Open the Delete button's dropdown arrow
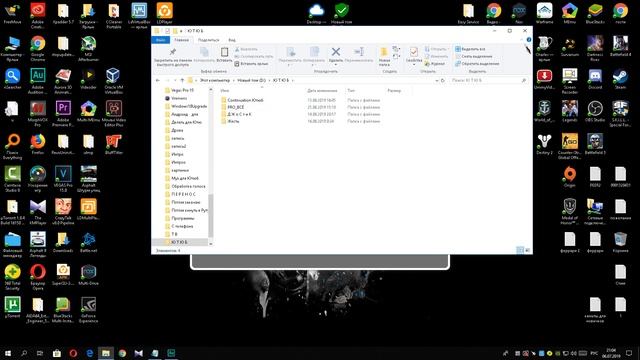The image size is (640, 360). pyautogui.click(x=336, y=65)
